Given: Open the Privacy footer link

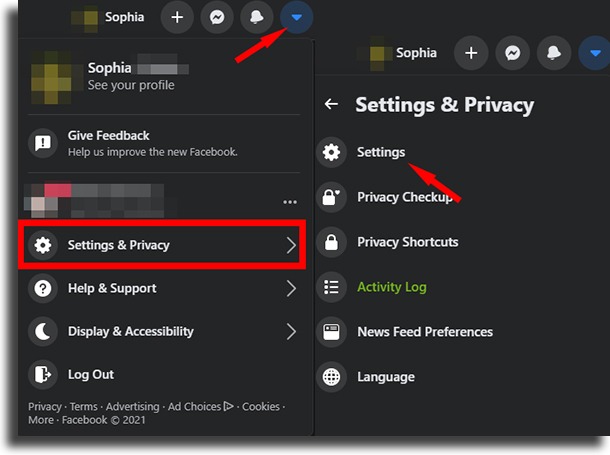Looking at the screenshot, I should 45,407.
